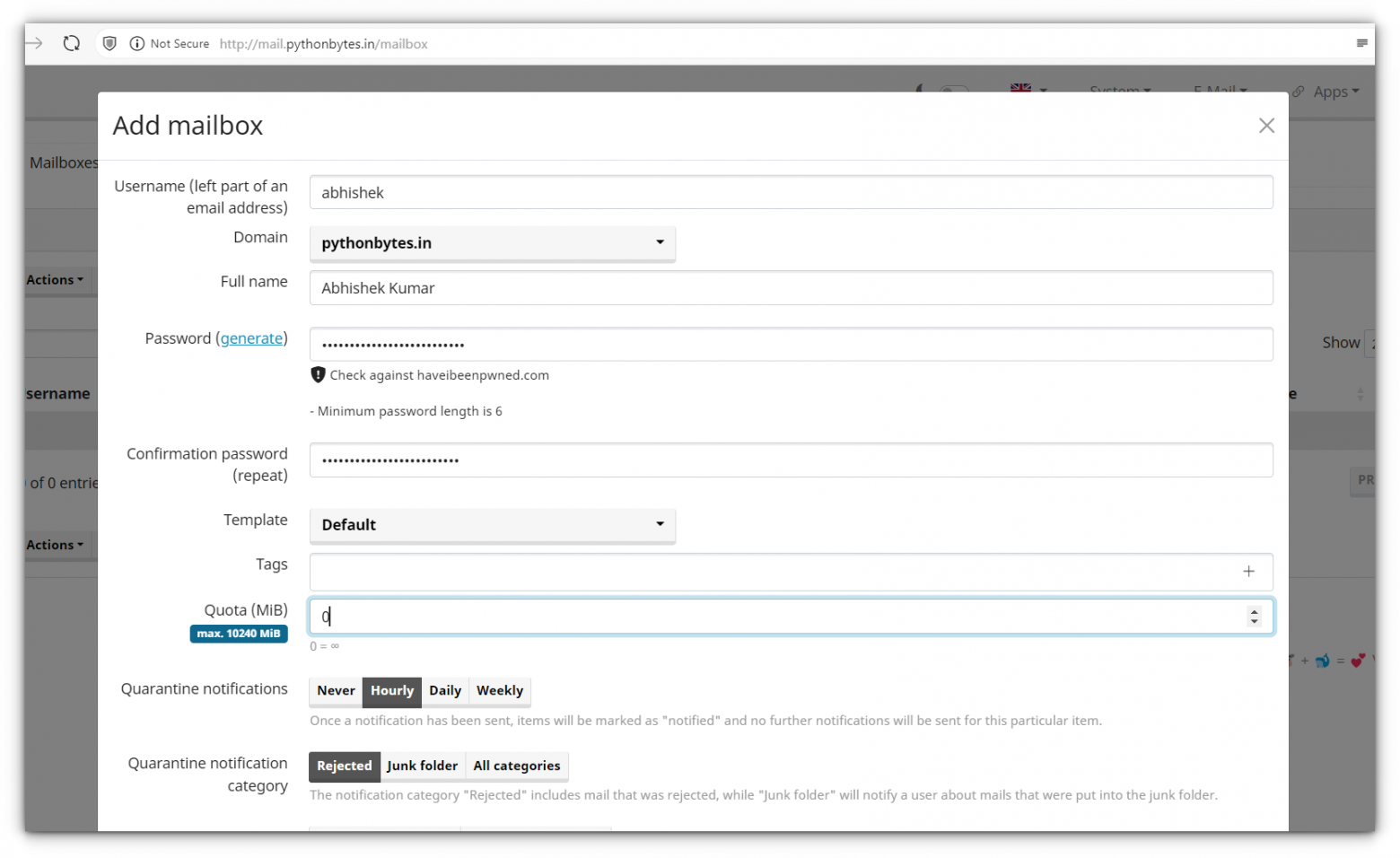The width and height of the screenshot is (1400, 858).
Task: Click the Minimum password length is 6 note
Action: coord(406,411)
